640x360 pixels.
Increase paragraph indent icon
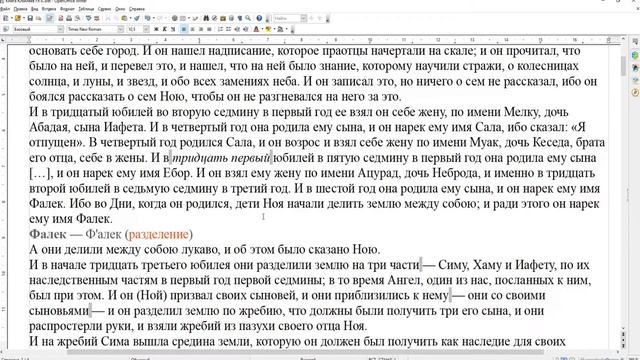pos(245,29)
